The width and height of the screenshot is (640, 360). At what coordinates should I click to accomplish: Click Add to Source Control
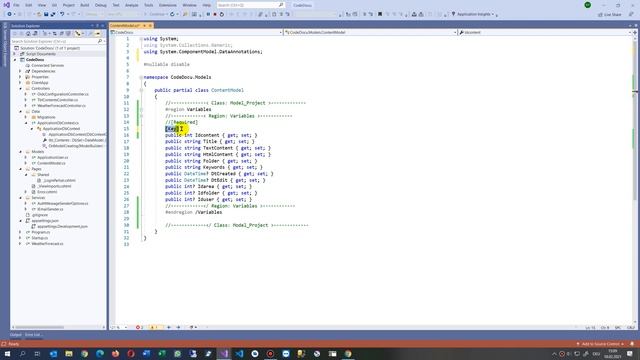pos(600,344)
